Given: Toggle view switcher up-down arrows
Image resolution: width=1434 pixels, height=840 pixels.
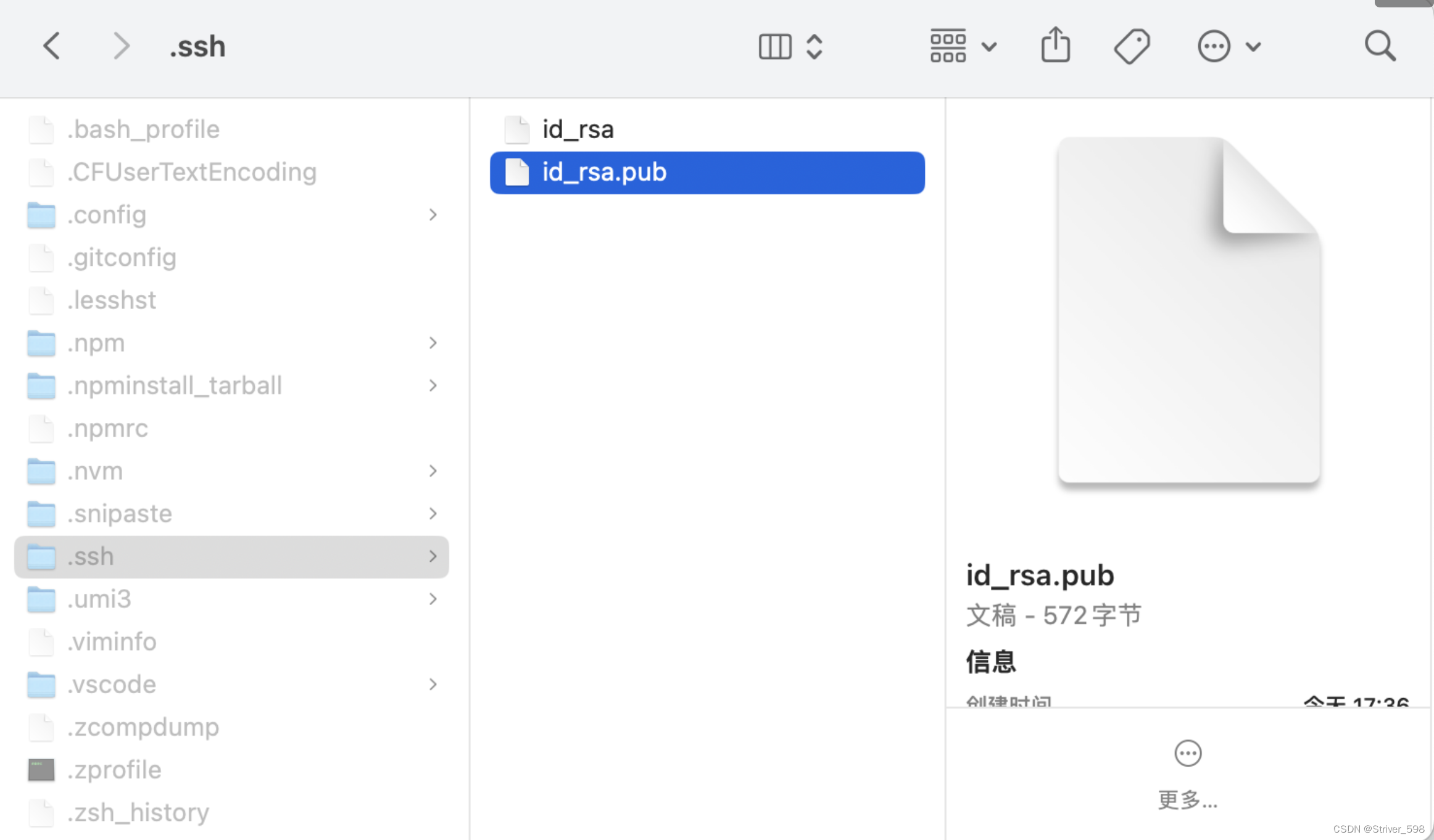Looking at the screenshot, I should point(814,46).
